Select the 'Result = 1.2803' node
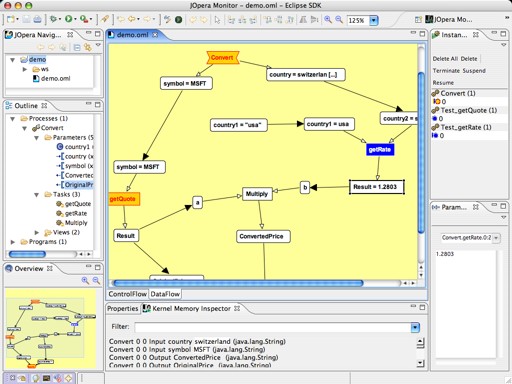The width and height of the screenshot is (512, 384). [377, 187]
